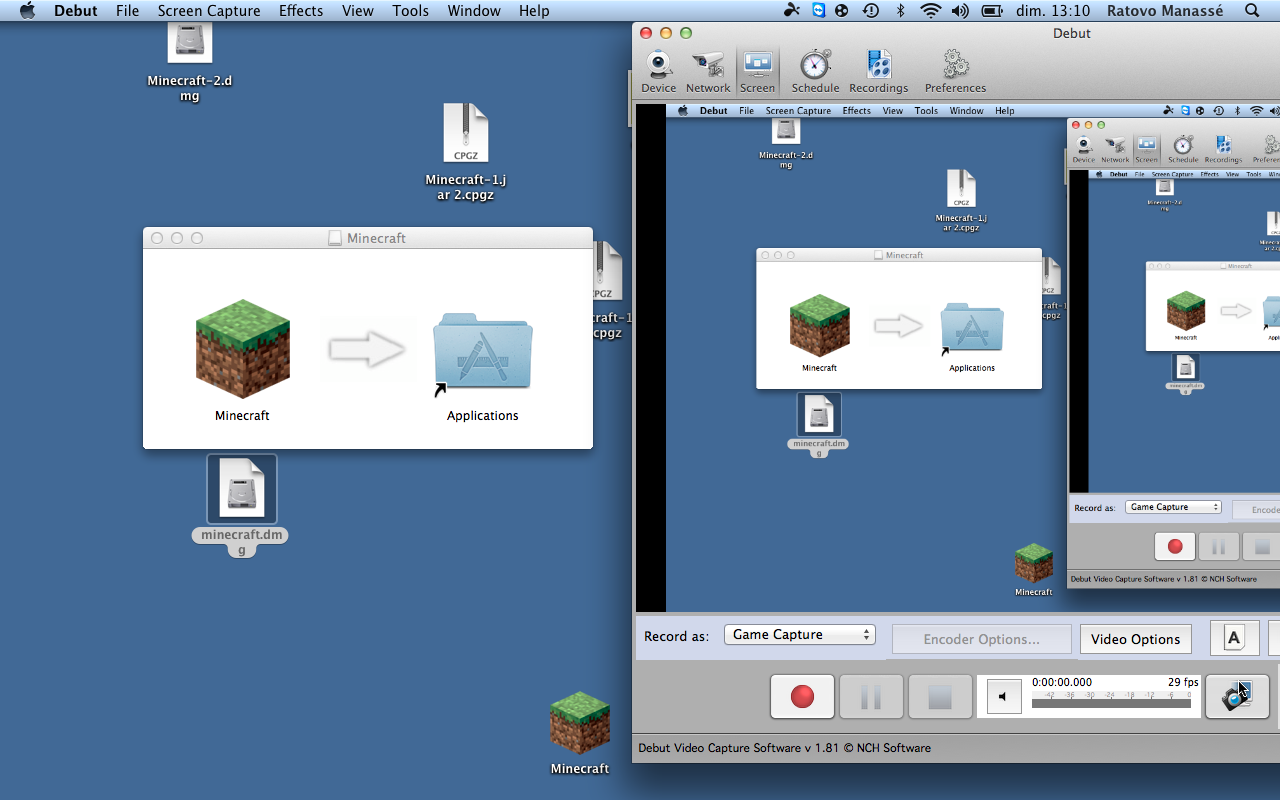This screenshot has height=800, width=1280.
Task: Start recording with the red Record button
Action: coord(802,696)
